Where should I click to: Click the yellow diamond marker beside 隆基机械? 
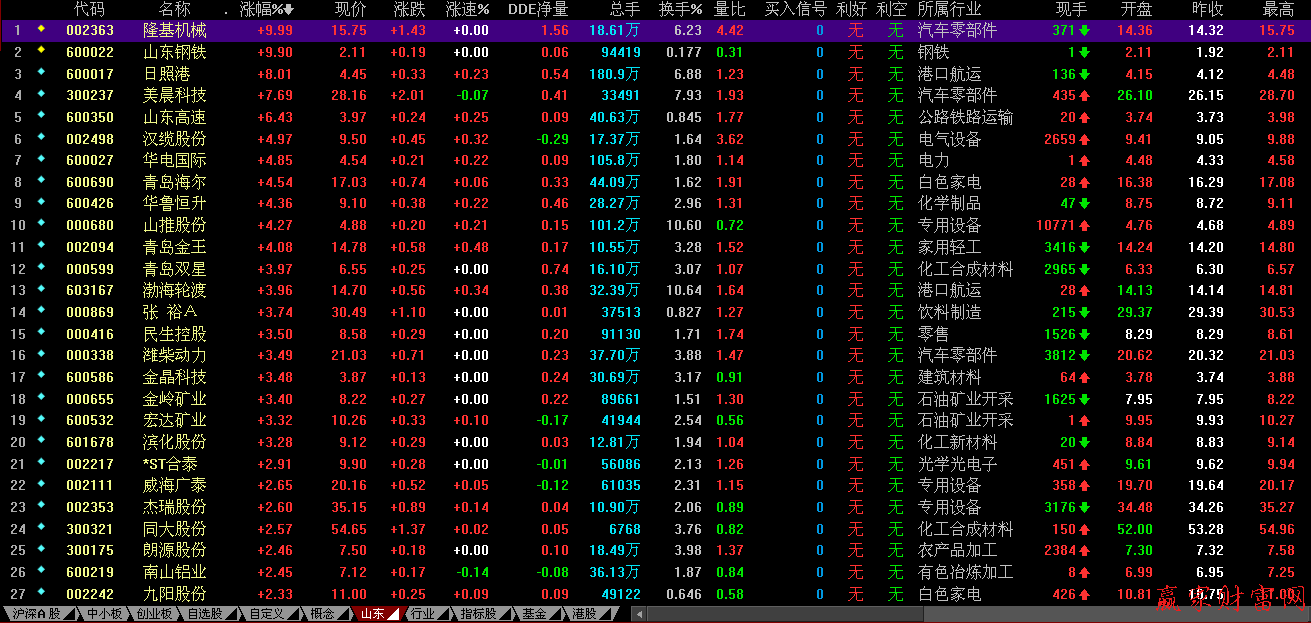pos(41,29)
